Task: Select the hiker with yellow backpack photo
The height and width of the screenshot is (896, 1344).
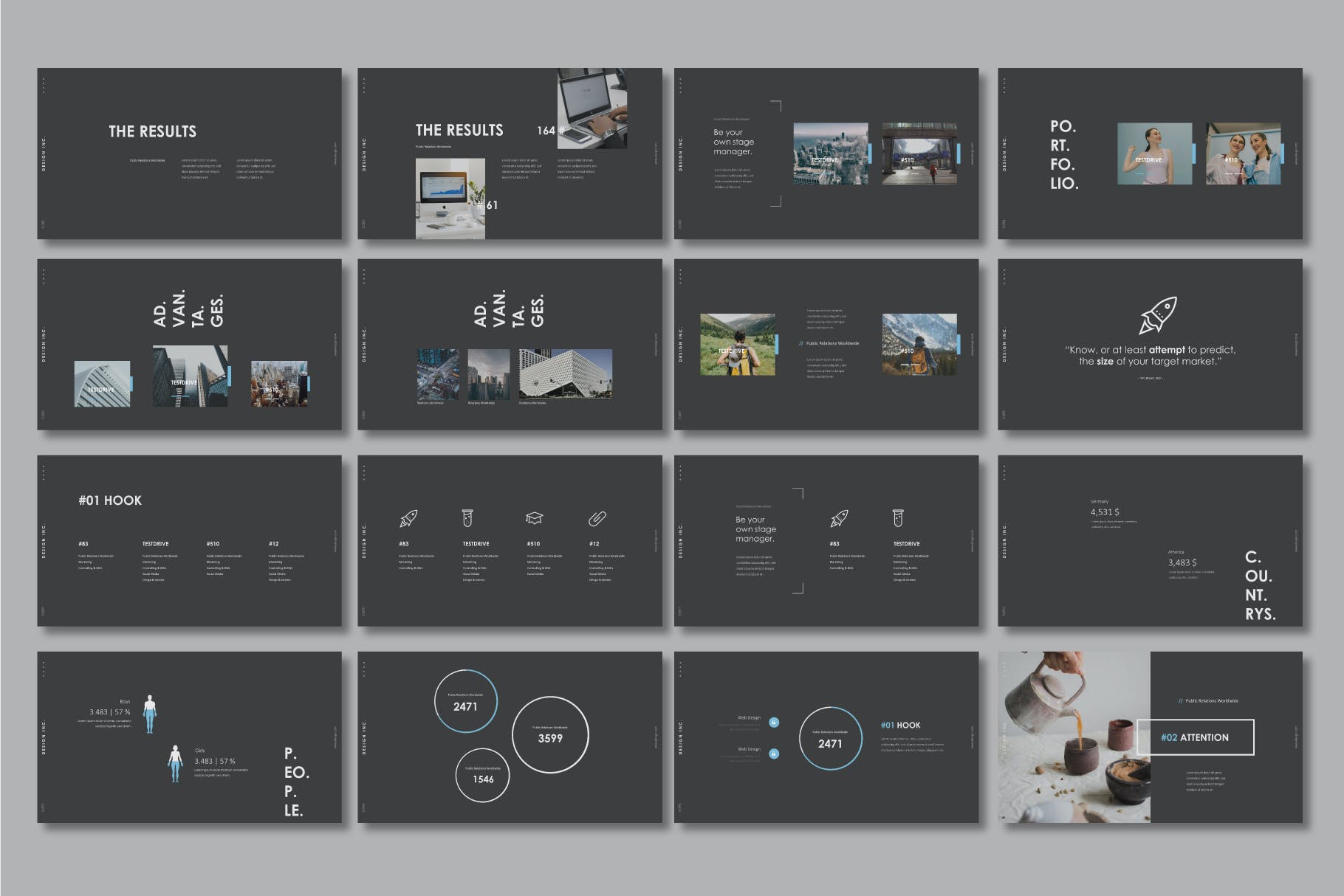Action: (738, 345)
